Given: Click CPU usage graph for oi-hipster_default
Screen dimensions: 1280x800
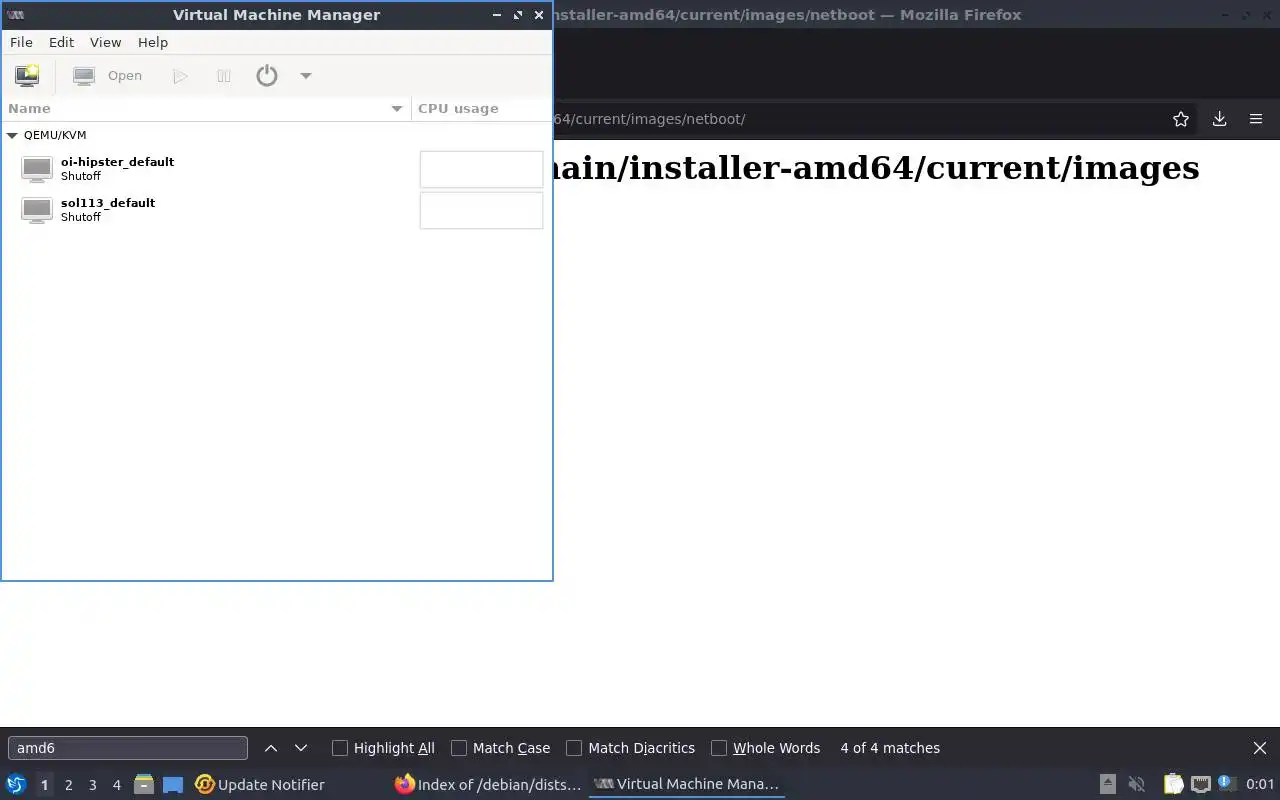Looking at the screenshot, I should 481,169.
